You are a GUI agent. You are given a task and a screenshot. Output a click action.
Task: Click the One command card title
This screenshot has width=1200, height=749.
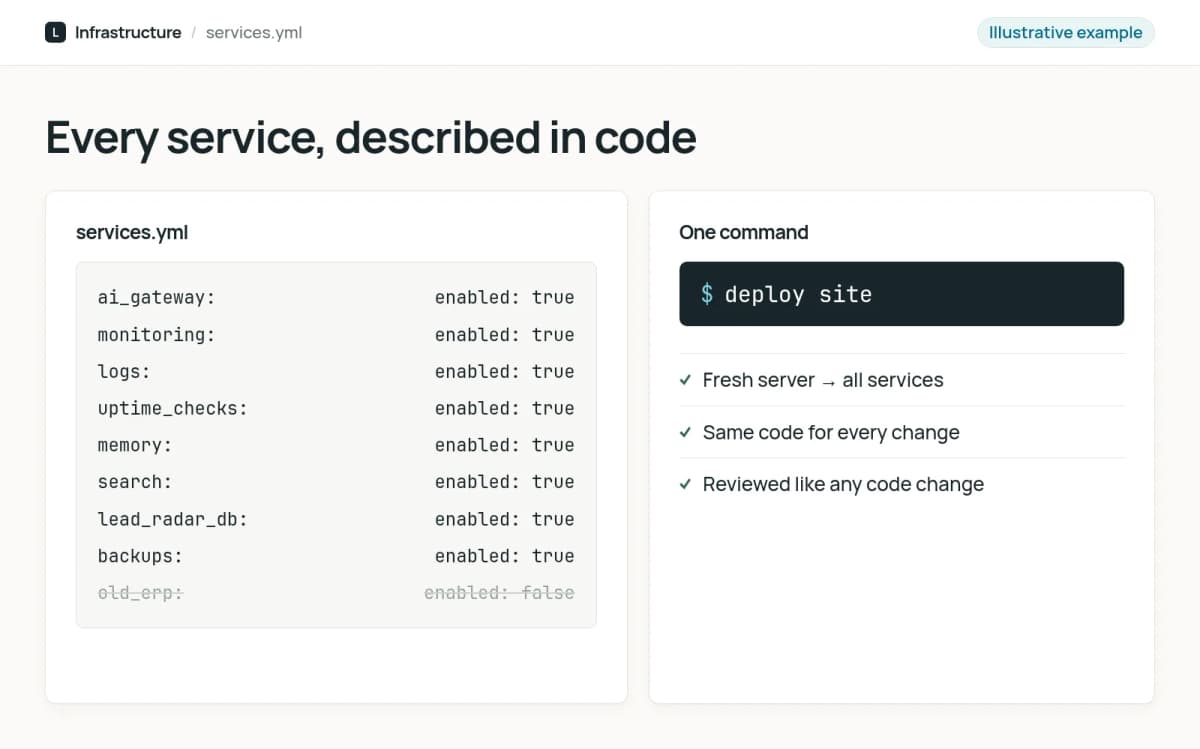(743, 232)
